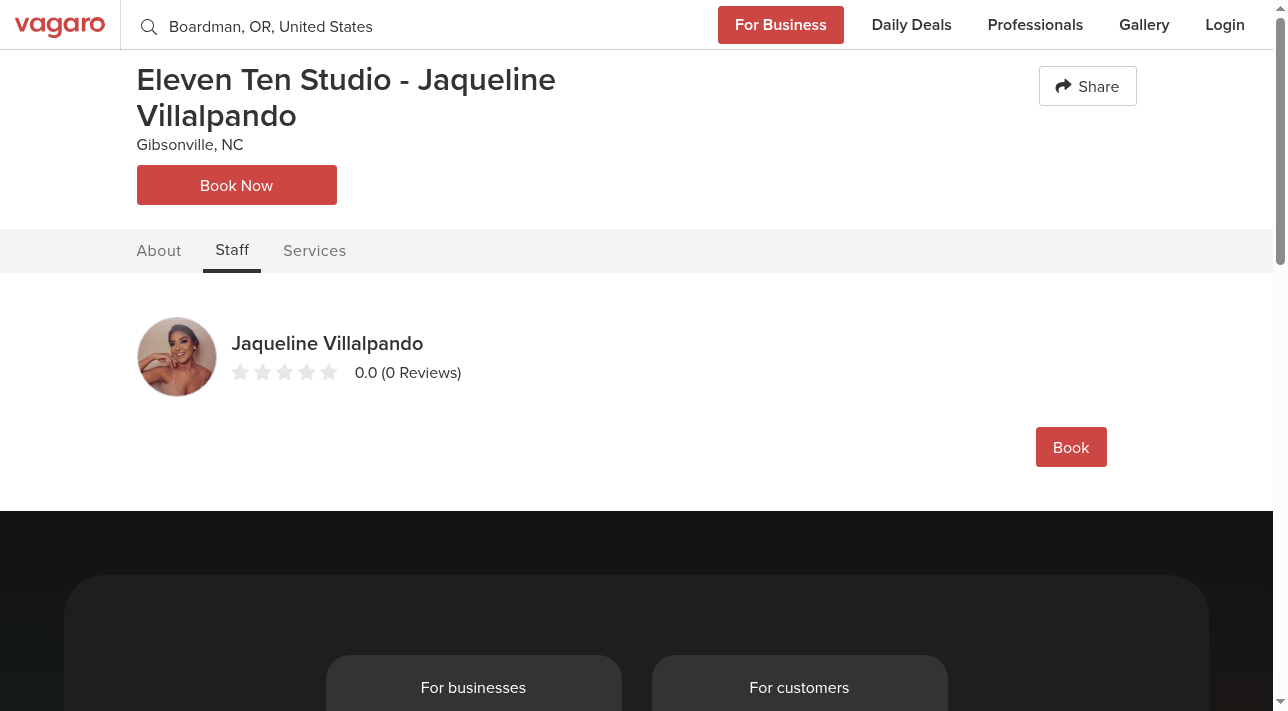Image resolution: width=1288 pixels, height=711 pixels.
Task: Click the scrollbar down arrow
Action: (1280, 703)
